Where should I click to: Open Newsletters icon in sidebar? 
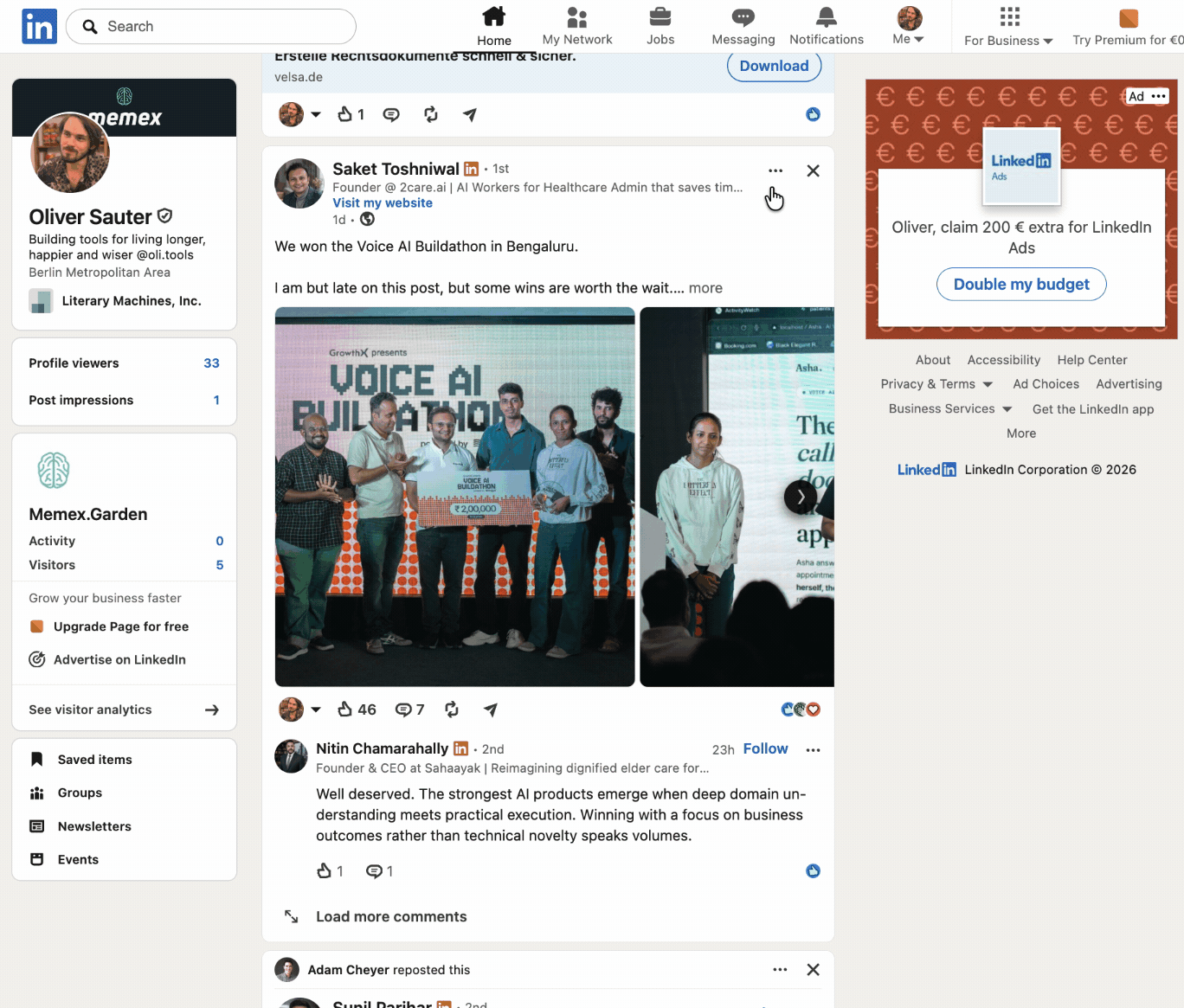[x=37, y=826]
